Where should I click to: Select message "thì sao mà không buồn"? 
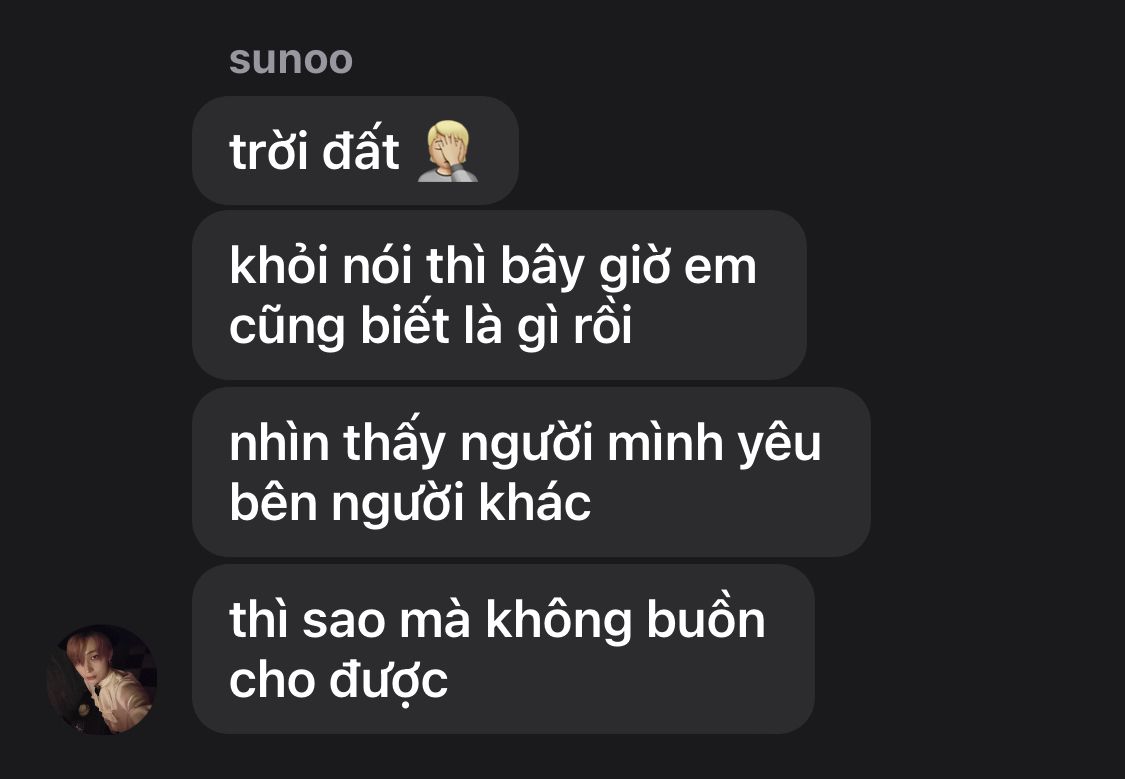pyautogui.click(x=503, y=649)
